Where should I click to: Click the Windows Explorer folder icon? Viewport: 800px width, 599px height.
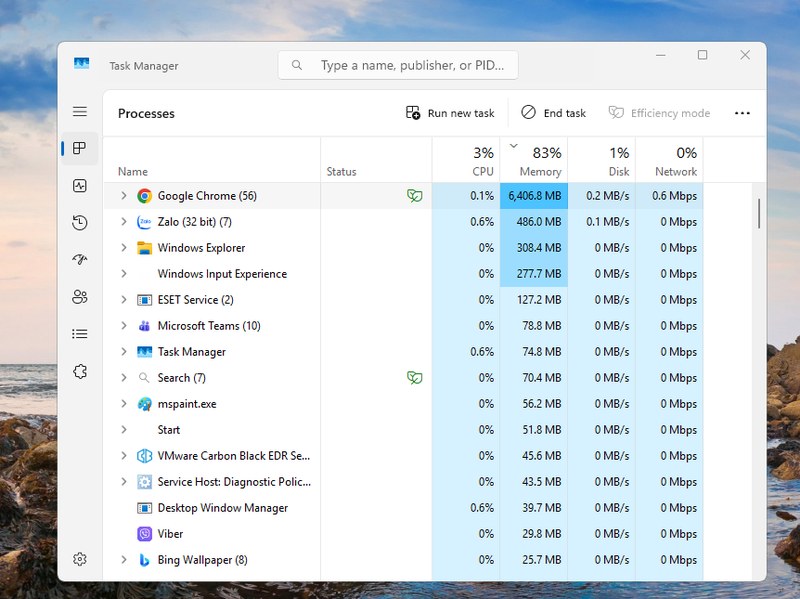tap(144, 248)
